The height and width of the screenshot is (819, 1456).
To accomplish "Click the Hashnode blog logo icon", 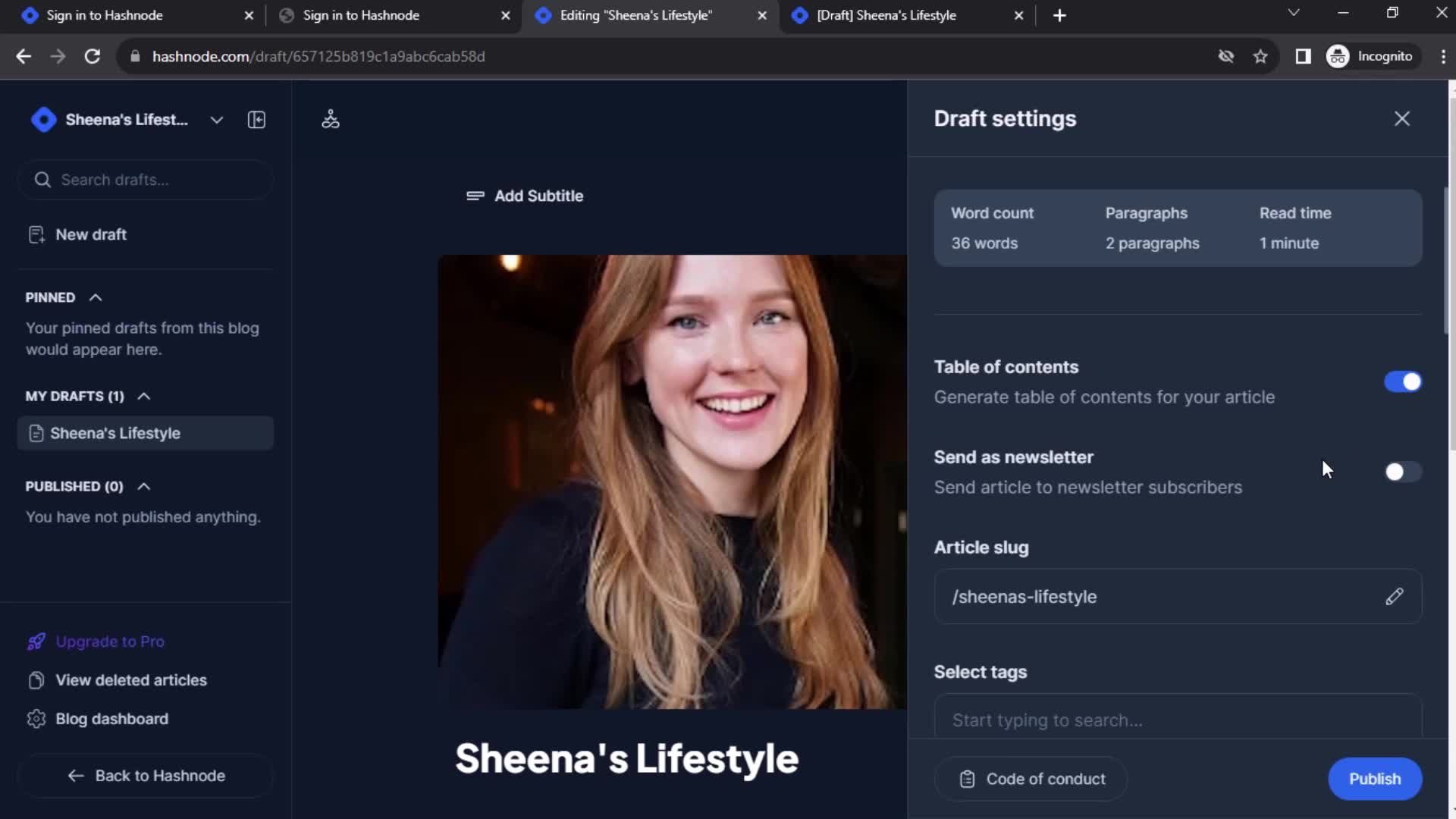I will click(x=43, y=120).
